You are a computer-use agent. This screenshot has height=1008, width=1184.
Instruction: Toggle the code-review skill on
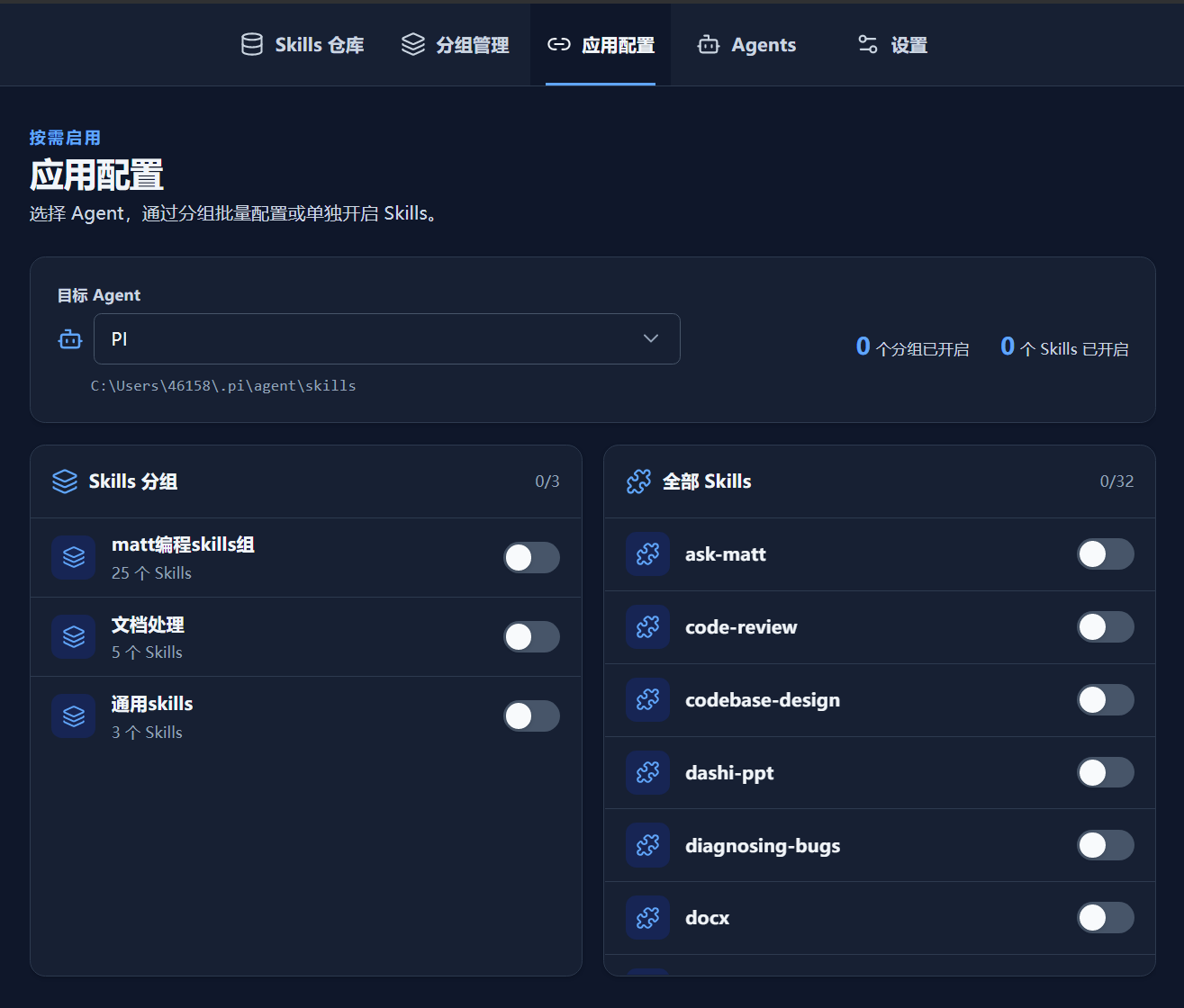coord(1106,627)
